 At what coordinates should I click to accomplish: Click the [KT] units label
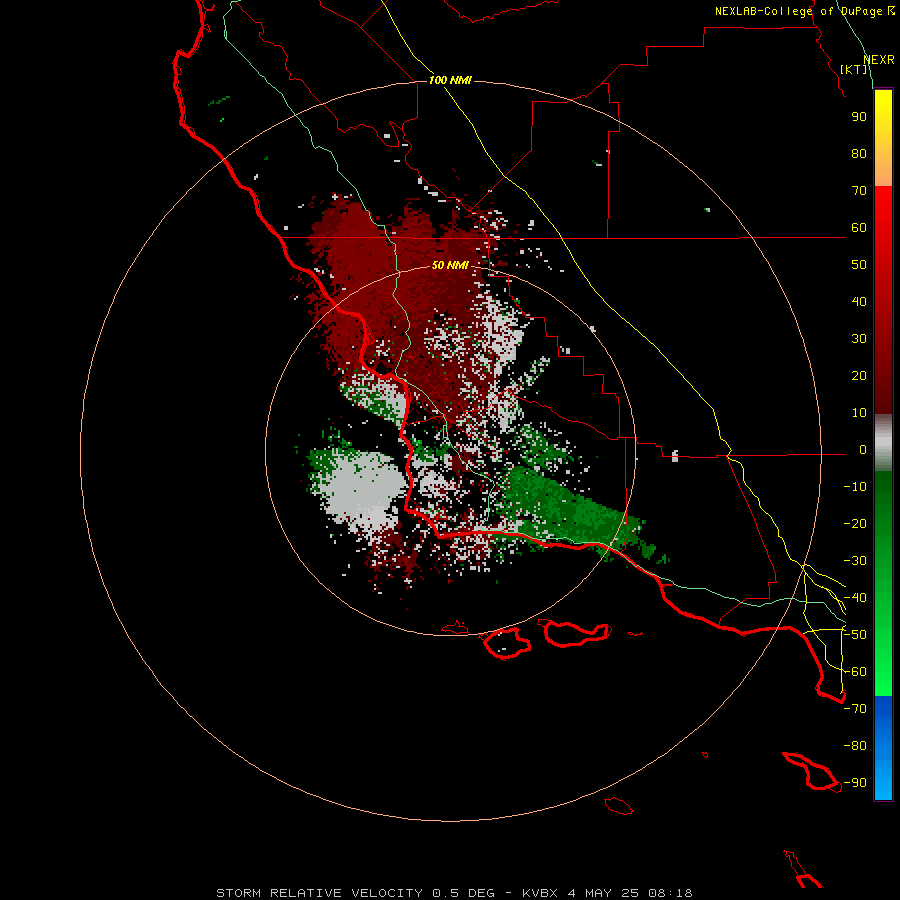(x=854, y=69)
